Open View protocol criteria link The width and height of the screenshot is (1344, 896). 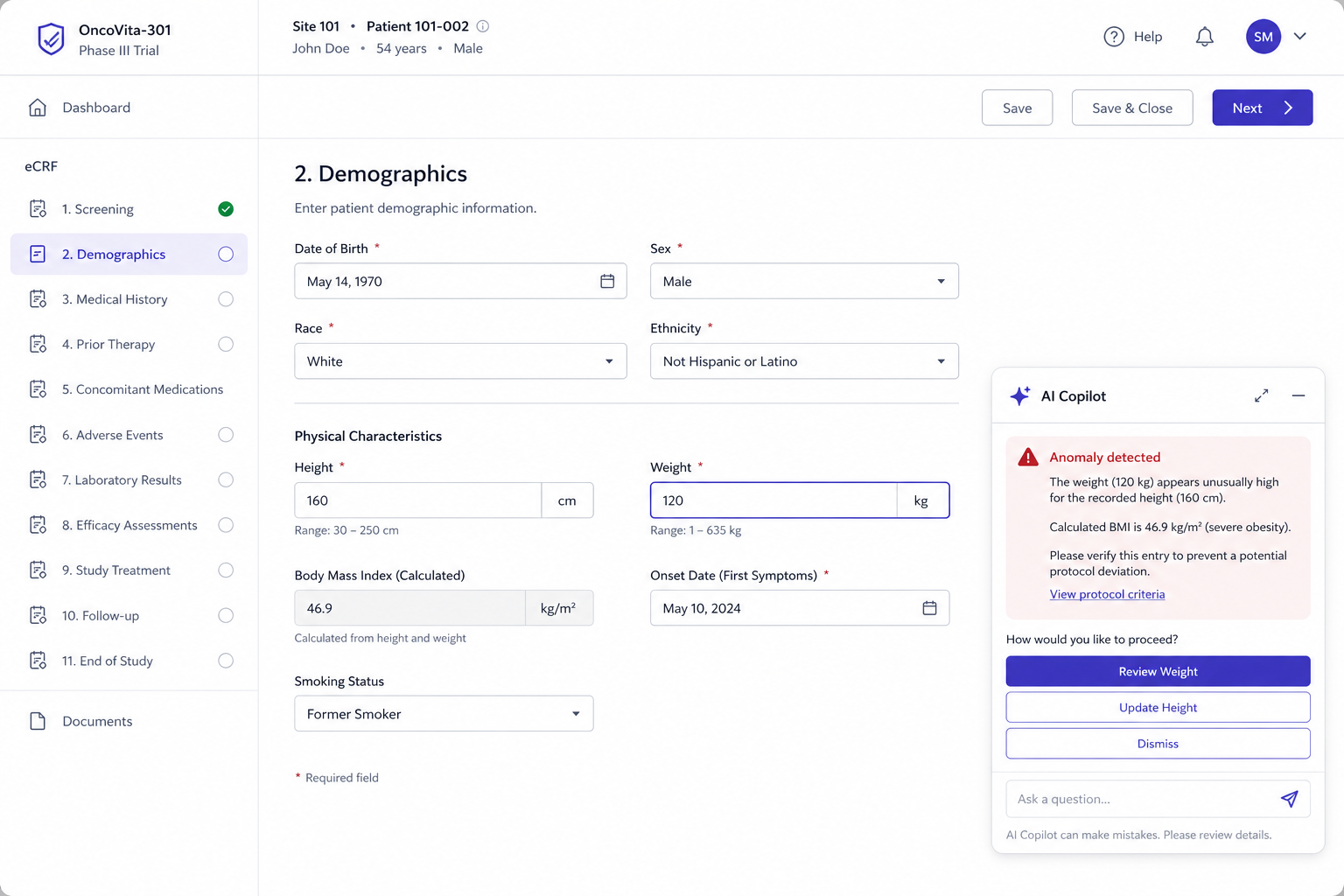[x=1107, y=594]
